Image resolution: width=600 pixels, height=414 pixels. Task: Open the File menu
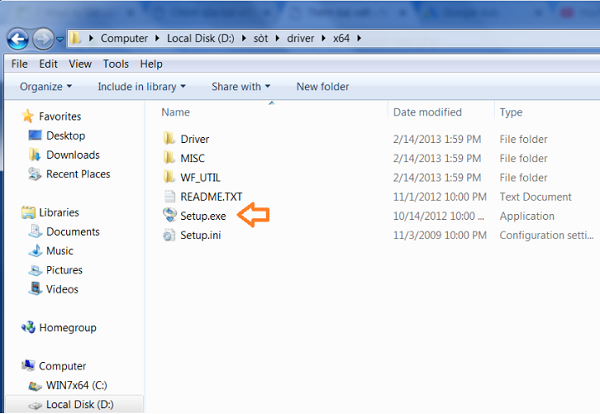19,64
